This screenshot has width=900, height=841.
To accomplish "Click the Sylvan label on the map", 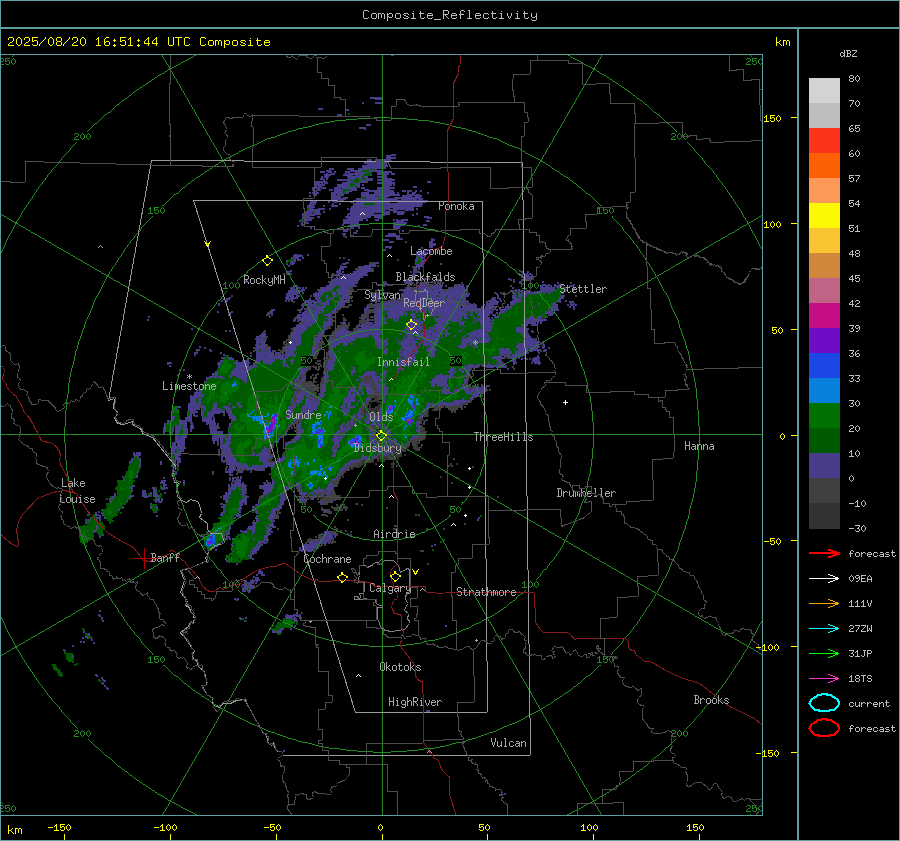I will [x=382, y=295].
